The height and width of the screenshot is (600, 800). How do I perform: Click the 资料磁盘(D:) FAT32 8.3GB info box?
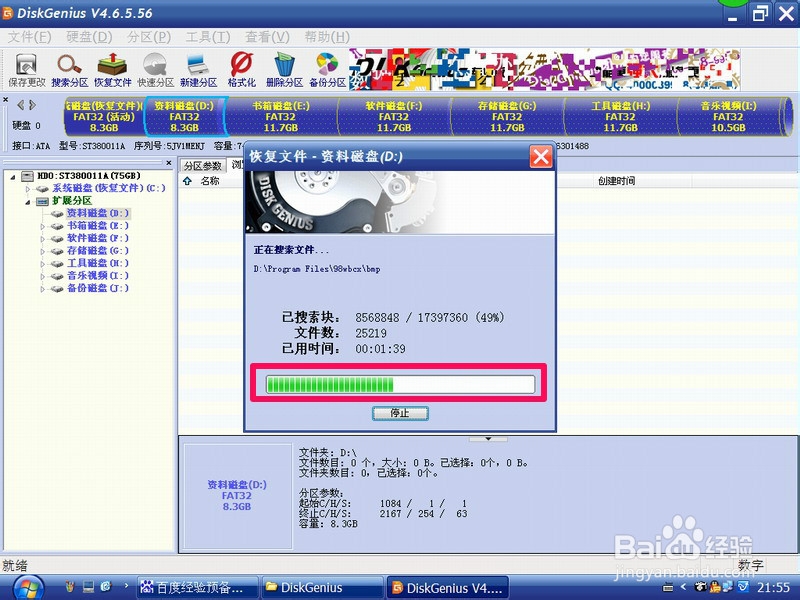pyautogui.click(x=237, y=496)
